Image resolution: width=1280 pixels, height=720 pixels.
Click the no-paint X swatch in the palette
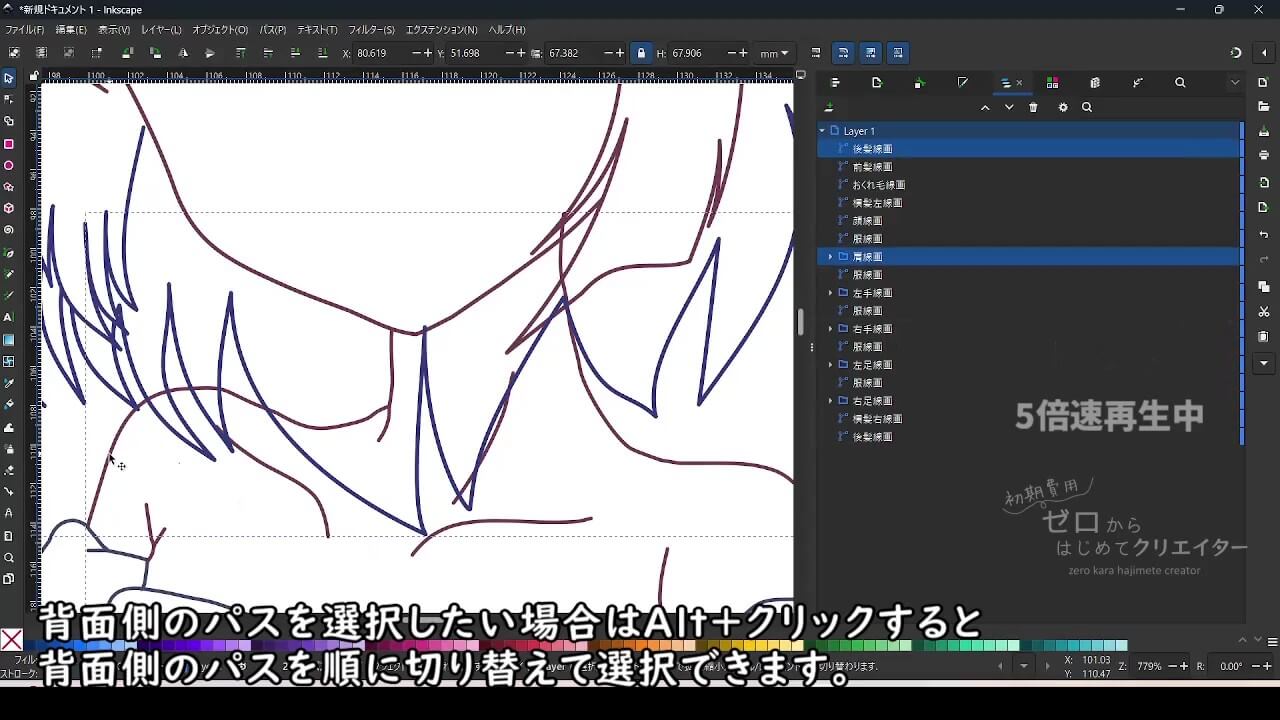tap(11, 640)
